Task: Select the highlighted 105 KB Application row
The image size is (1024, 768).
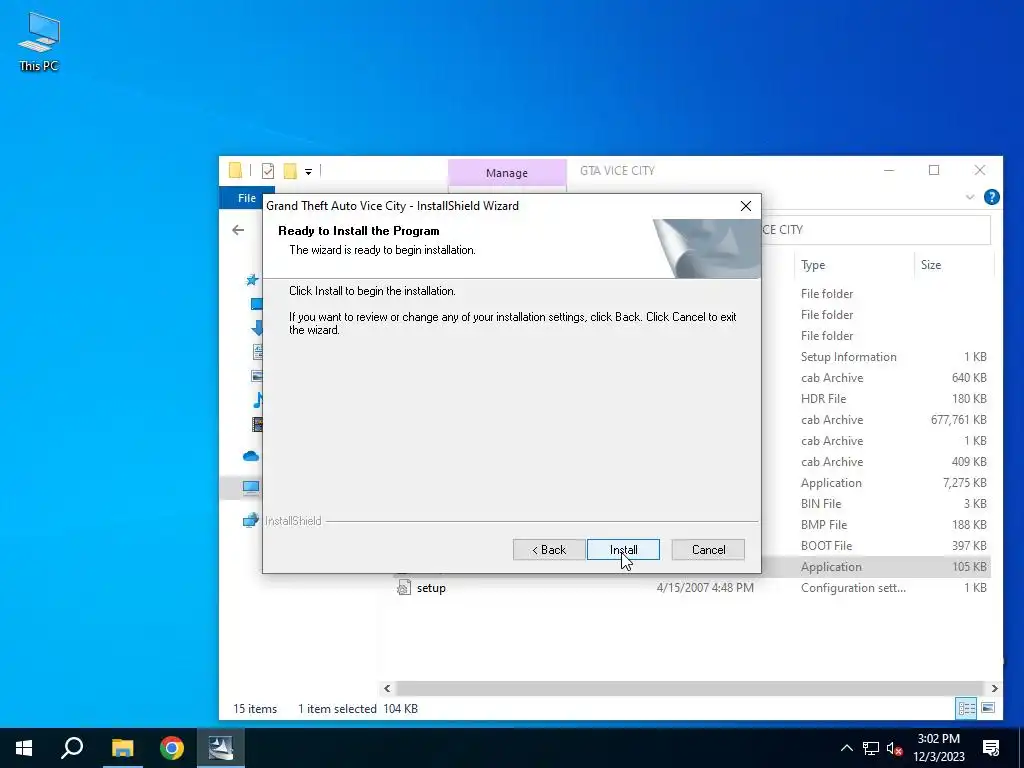Action: click(876, 567)
